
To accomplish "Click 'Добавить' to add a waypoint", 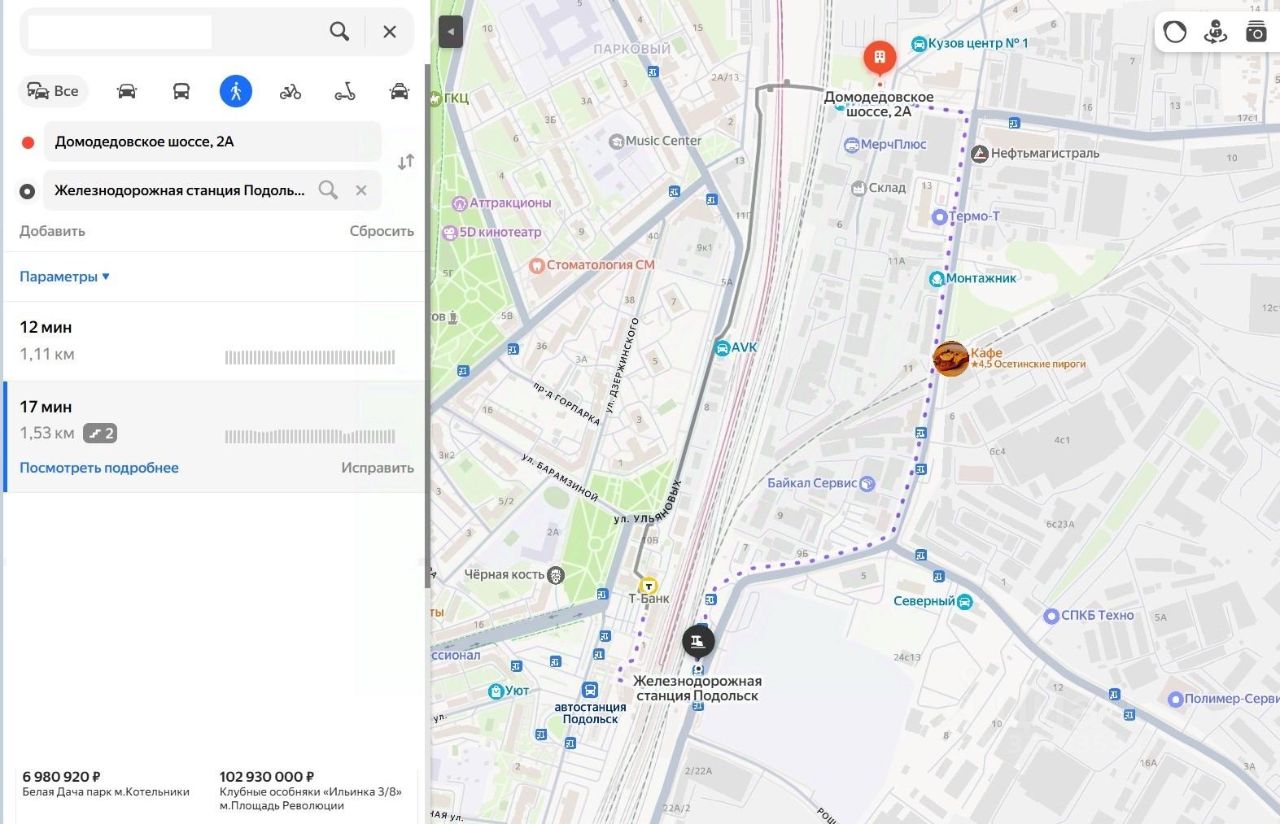I will point(52,231).
